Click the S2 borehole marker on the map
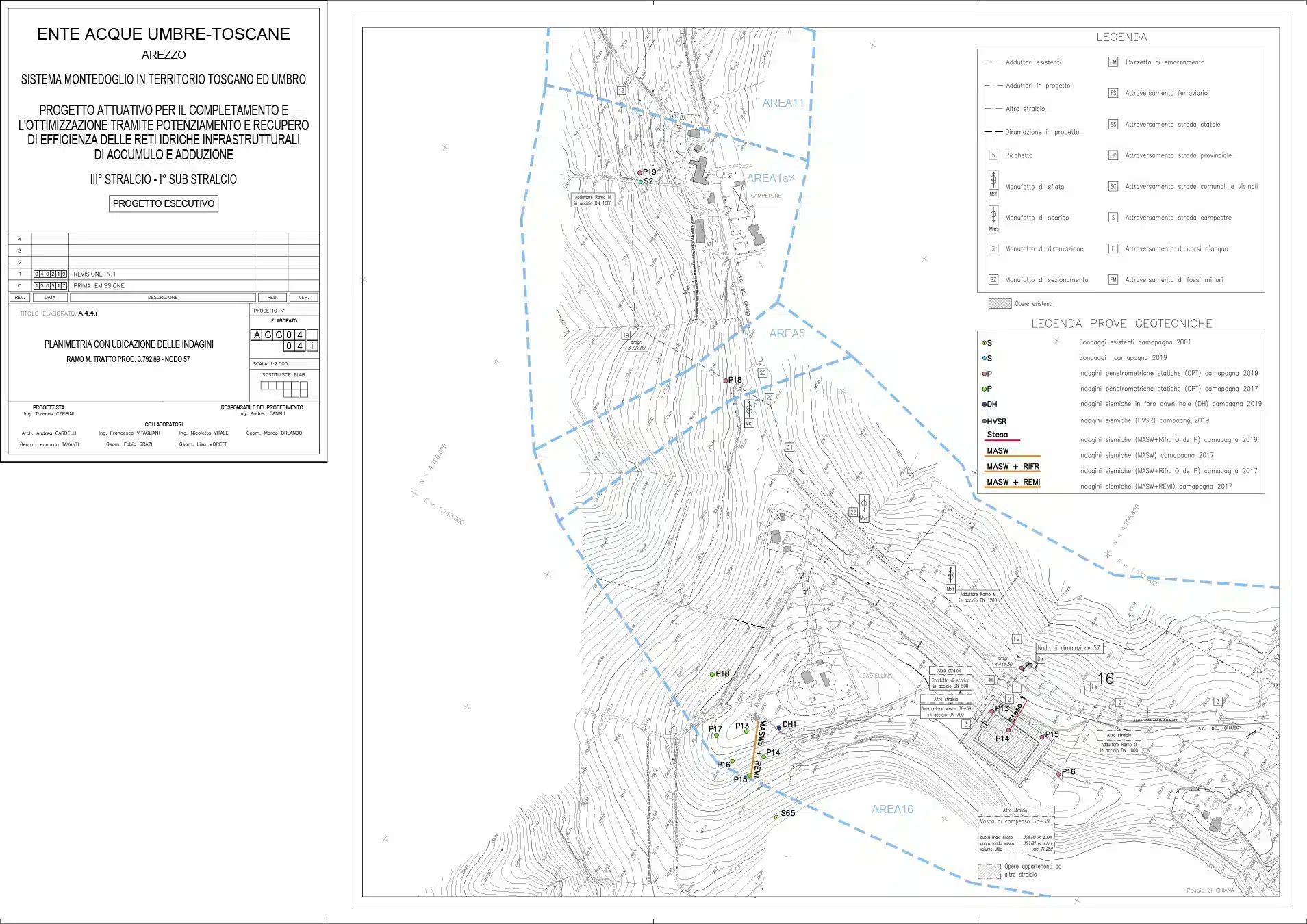 click(641, 182)
